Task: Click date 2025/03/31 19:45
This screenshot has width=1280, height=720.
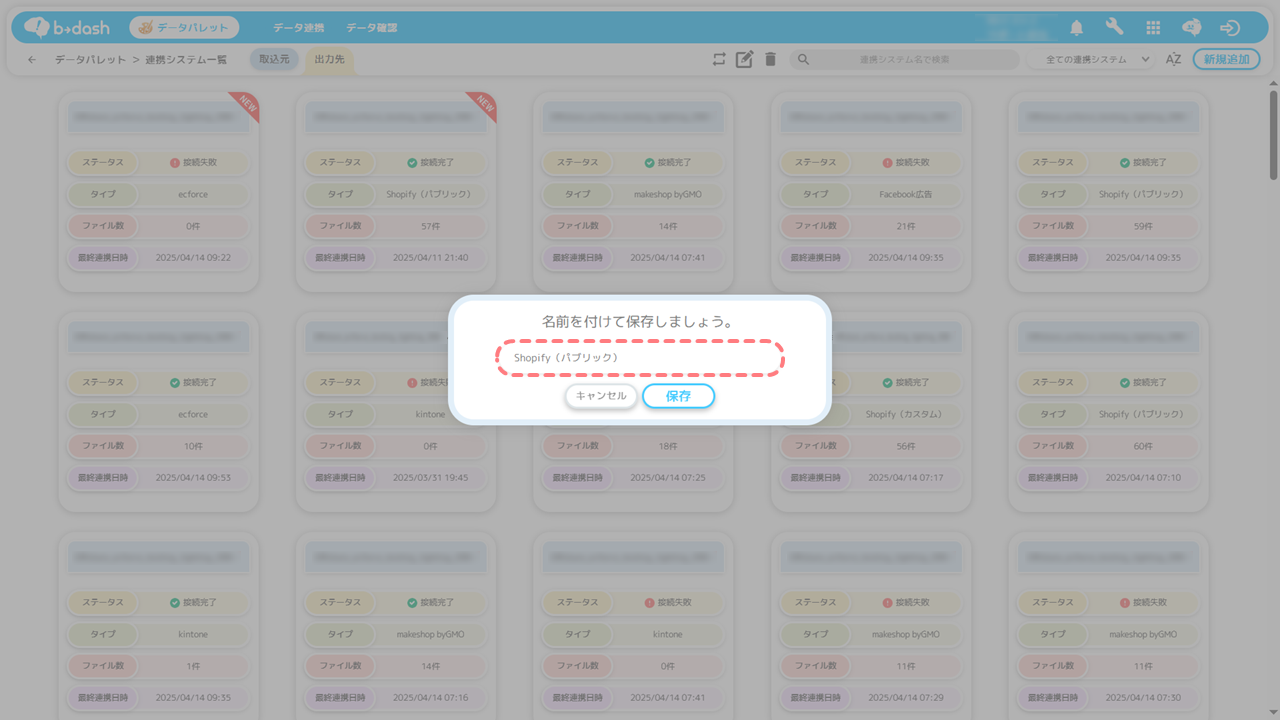Action: 430,478
